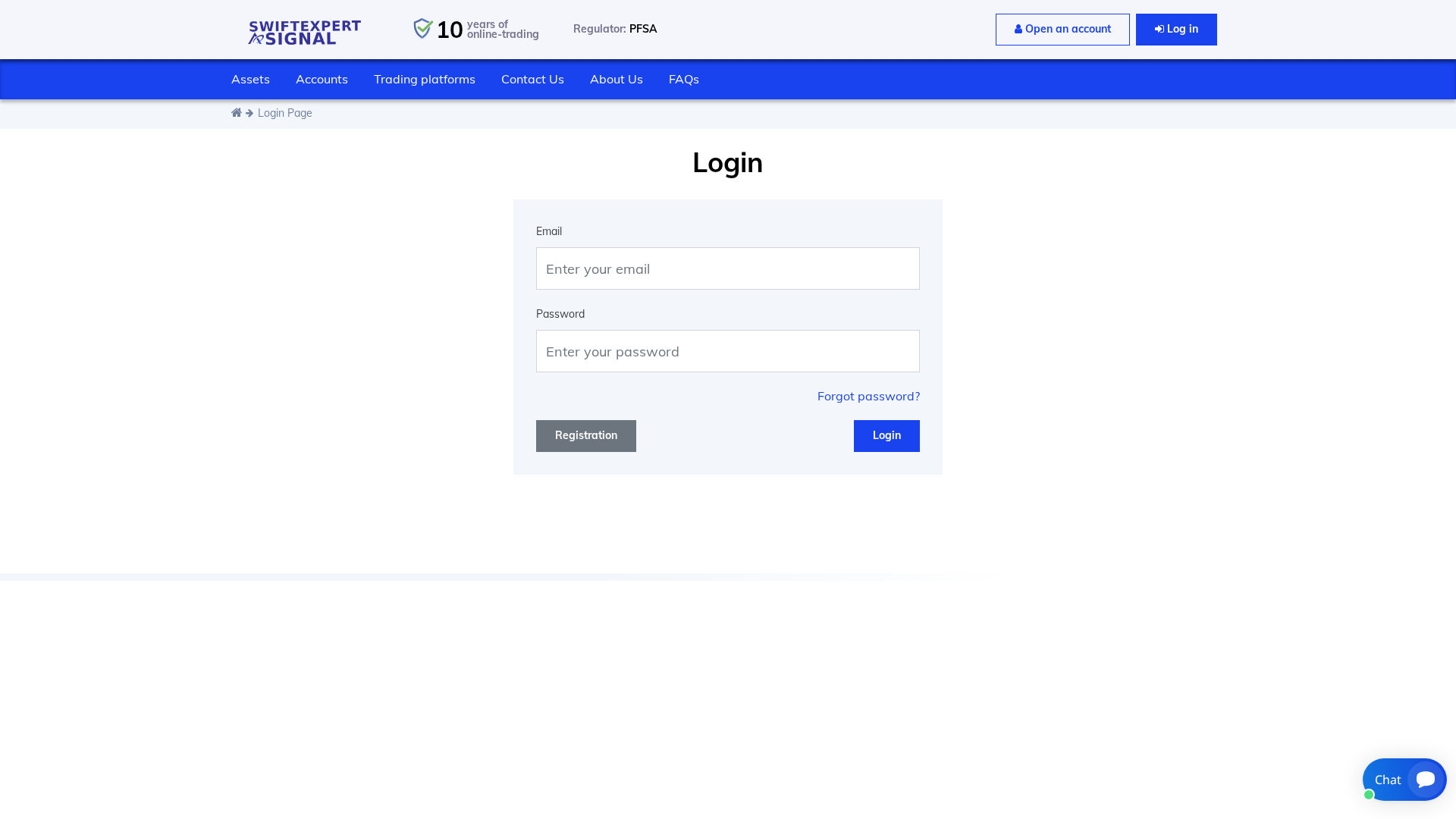Click the SwiftExpert Signal logo

[304, 33]
